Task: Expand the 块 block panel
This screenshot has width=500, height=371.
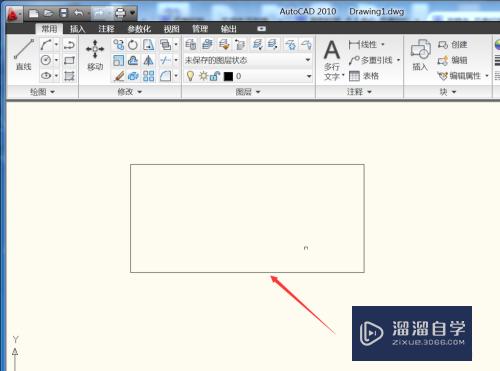Action: pyautogui.click(x=448, y=92)
